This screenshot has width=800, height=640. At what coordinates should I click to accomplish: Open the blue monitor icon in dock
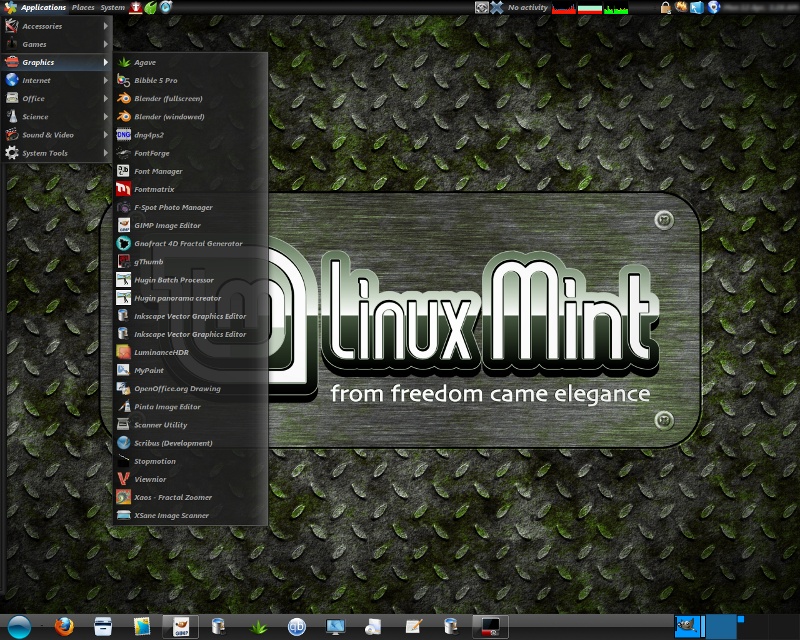(x=335, y=626)
